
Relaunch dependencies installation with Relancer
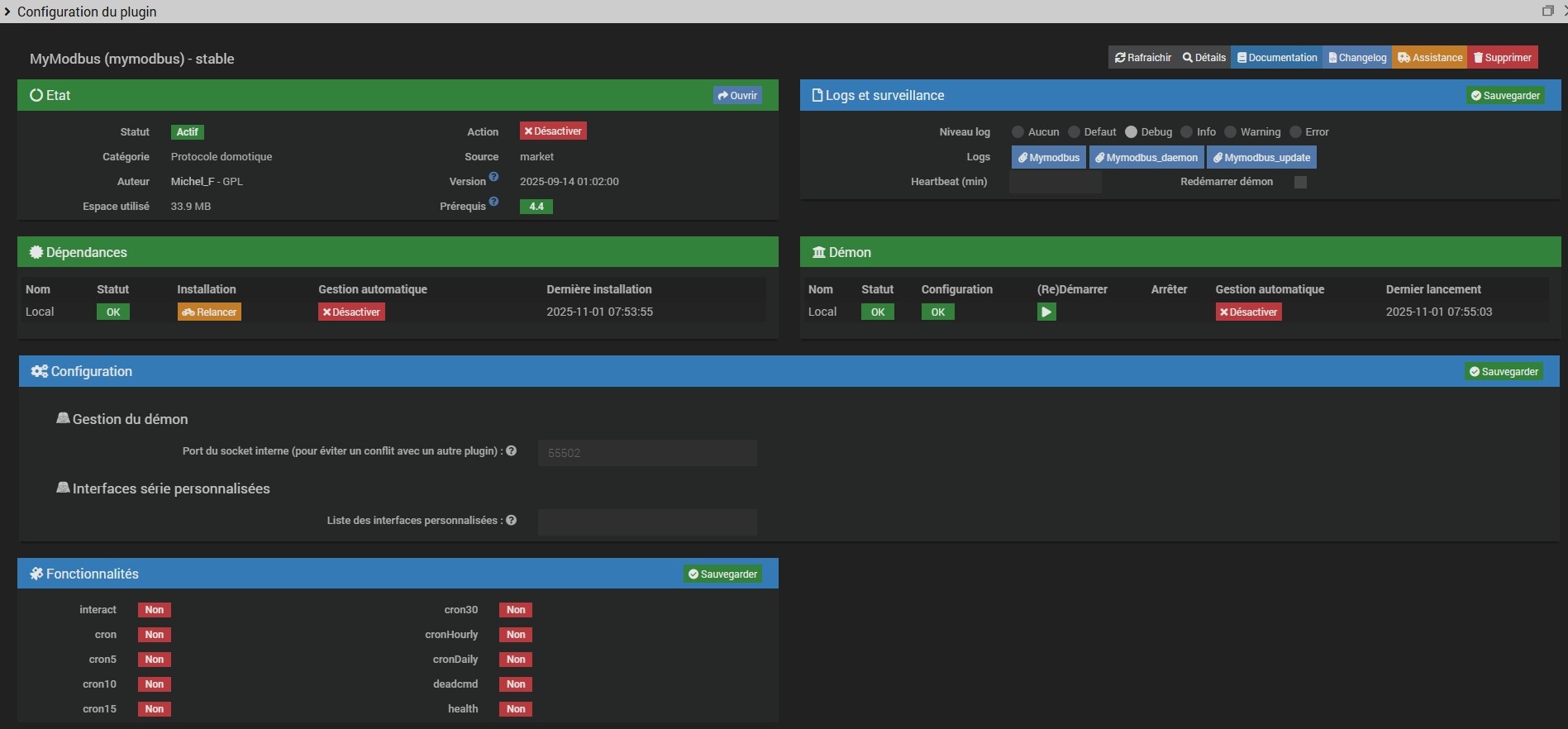(209, 312)
